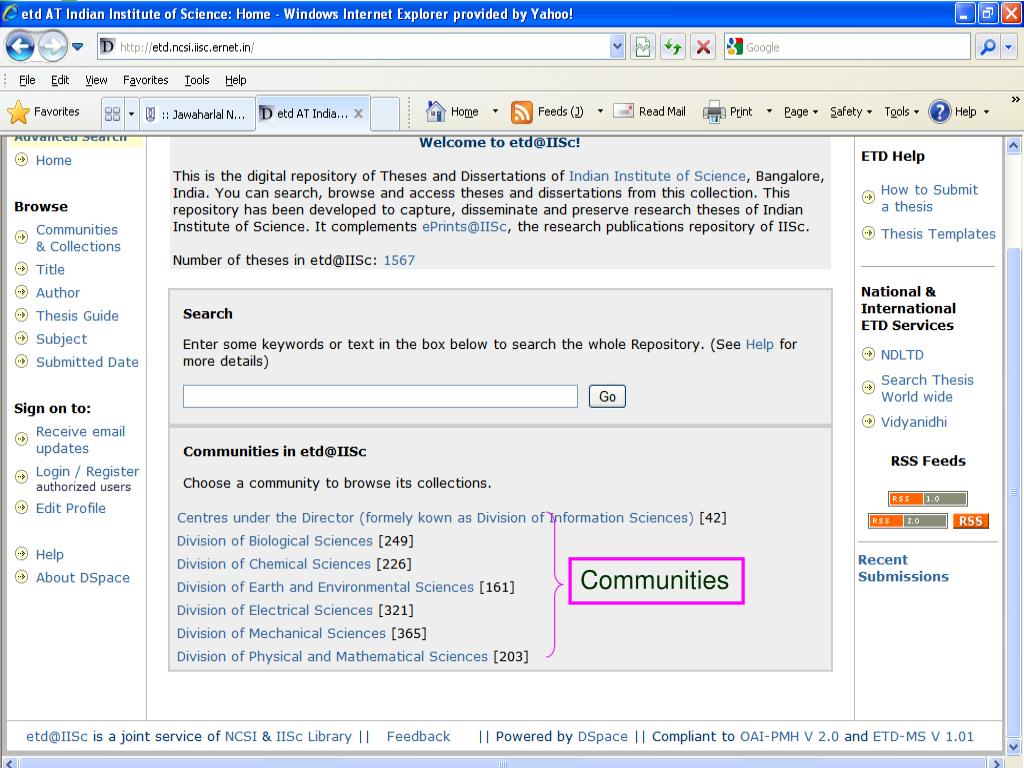Click the magnifier search button
This screenshot has height=768, width=1024.
pyautogui.click(x=987, y=47)
